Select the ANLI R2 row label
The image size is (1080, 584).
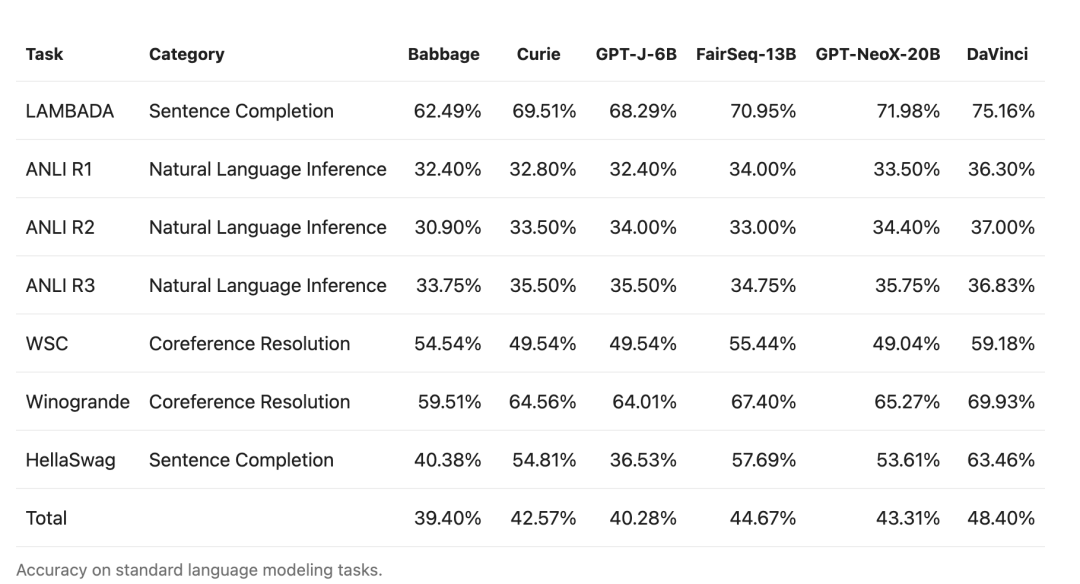(x=60, y=227)
